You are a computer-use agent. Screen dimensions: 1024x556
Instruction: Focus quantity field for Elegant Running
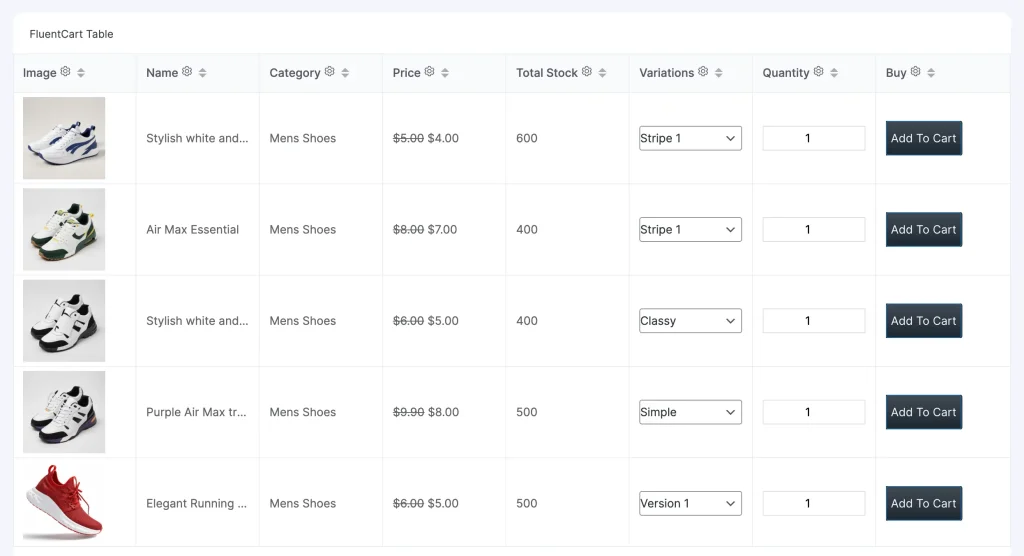click(814, 504)
